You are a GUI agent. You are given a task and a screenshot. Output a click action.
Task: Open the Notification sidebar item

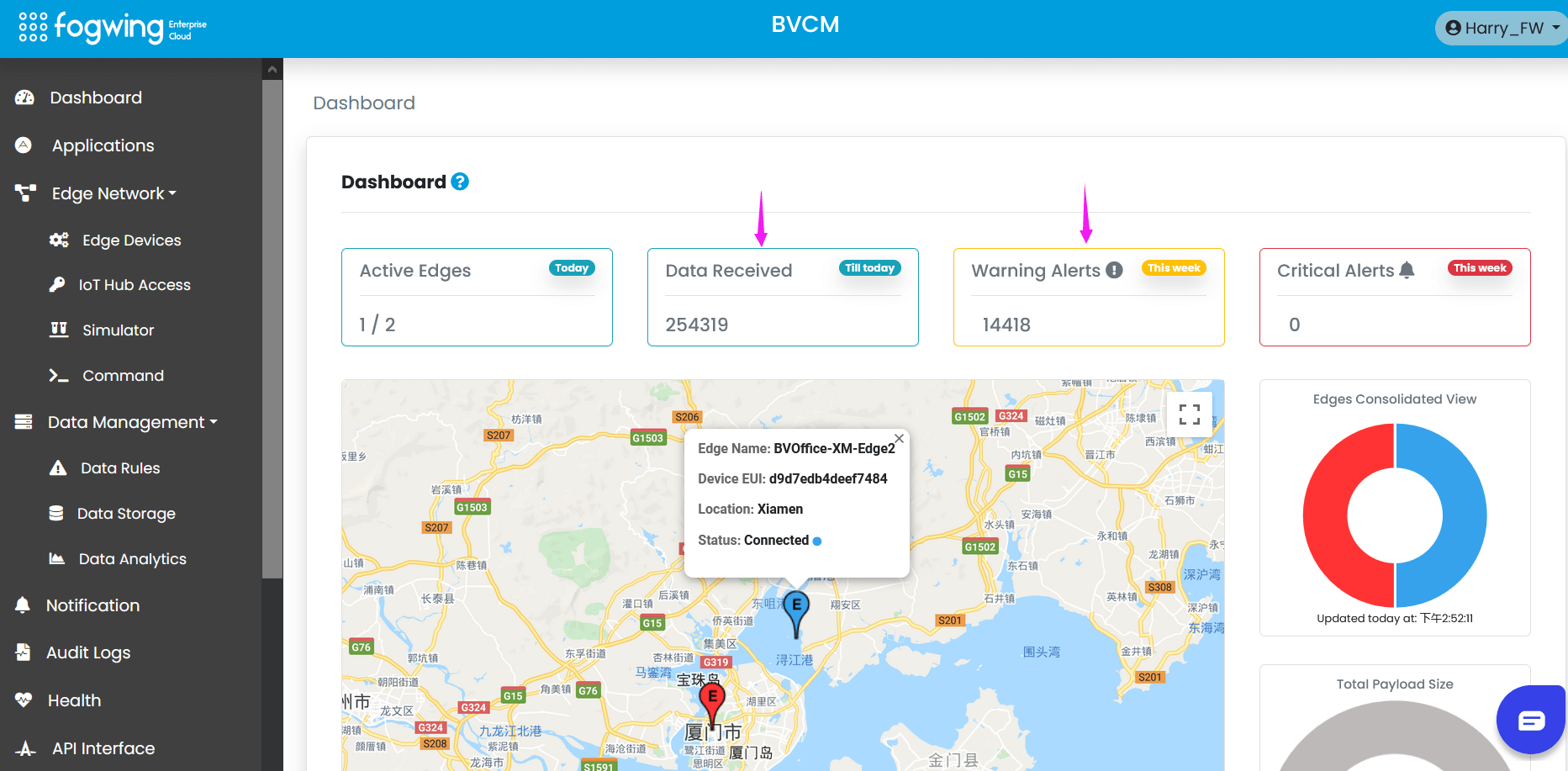tap(93, 605)
